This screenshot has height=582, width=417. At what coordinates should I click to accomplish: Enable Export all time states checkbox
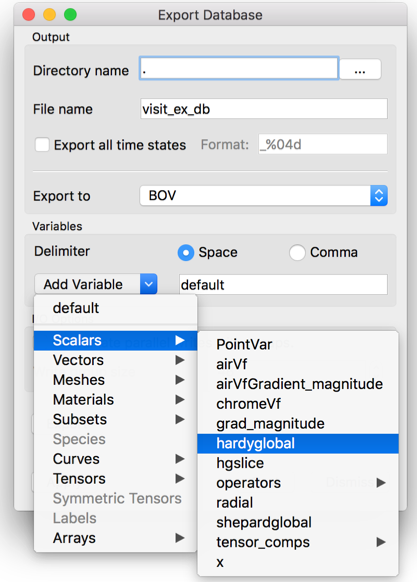pyautogui.click(x=42, y=144)
